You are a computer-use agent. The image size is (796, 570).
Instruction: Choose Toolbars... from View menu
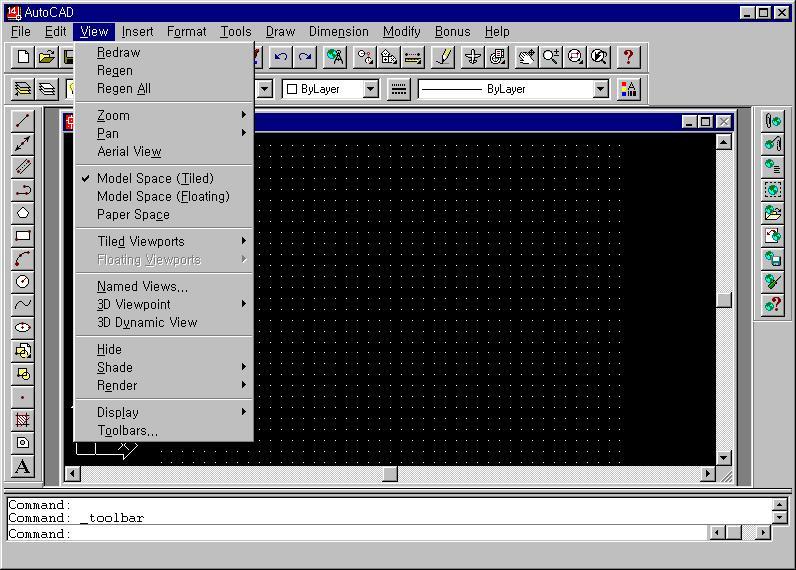164,430
